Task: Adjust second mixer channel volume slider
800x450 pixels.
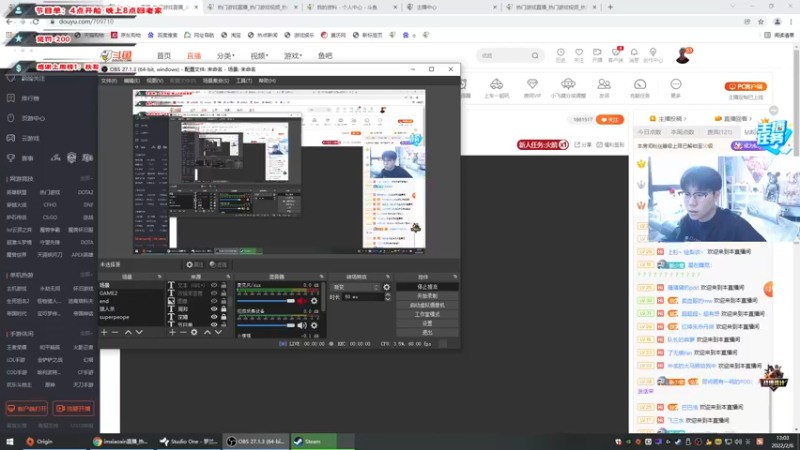Action: tap(266, 325)
